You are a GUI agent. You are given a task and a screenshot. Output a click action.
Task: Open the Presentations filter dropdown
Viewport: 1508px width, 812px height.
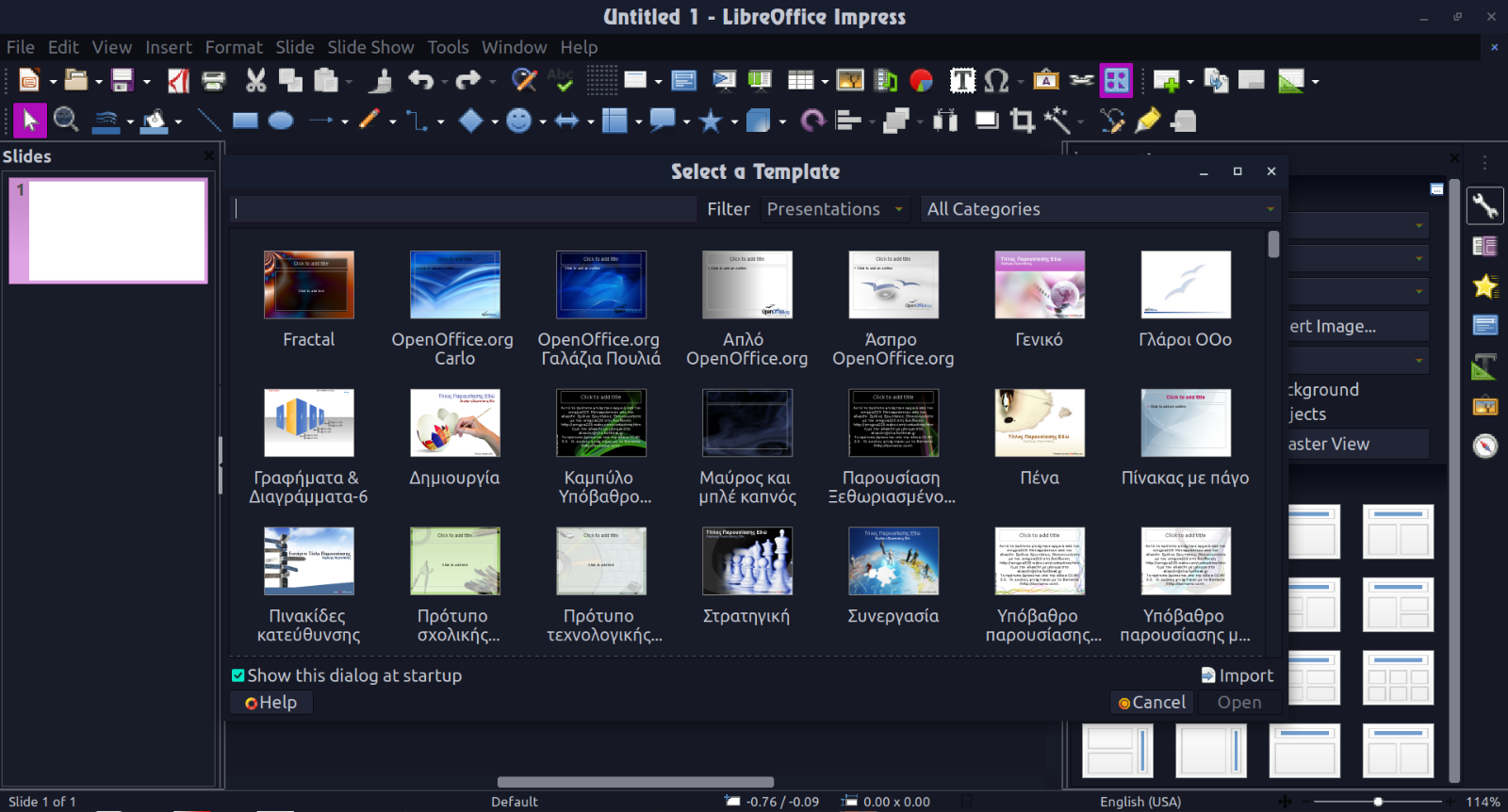836,209
